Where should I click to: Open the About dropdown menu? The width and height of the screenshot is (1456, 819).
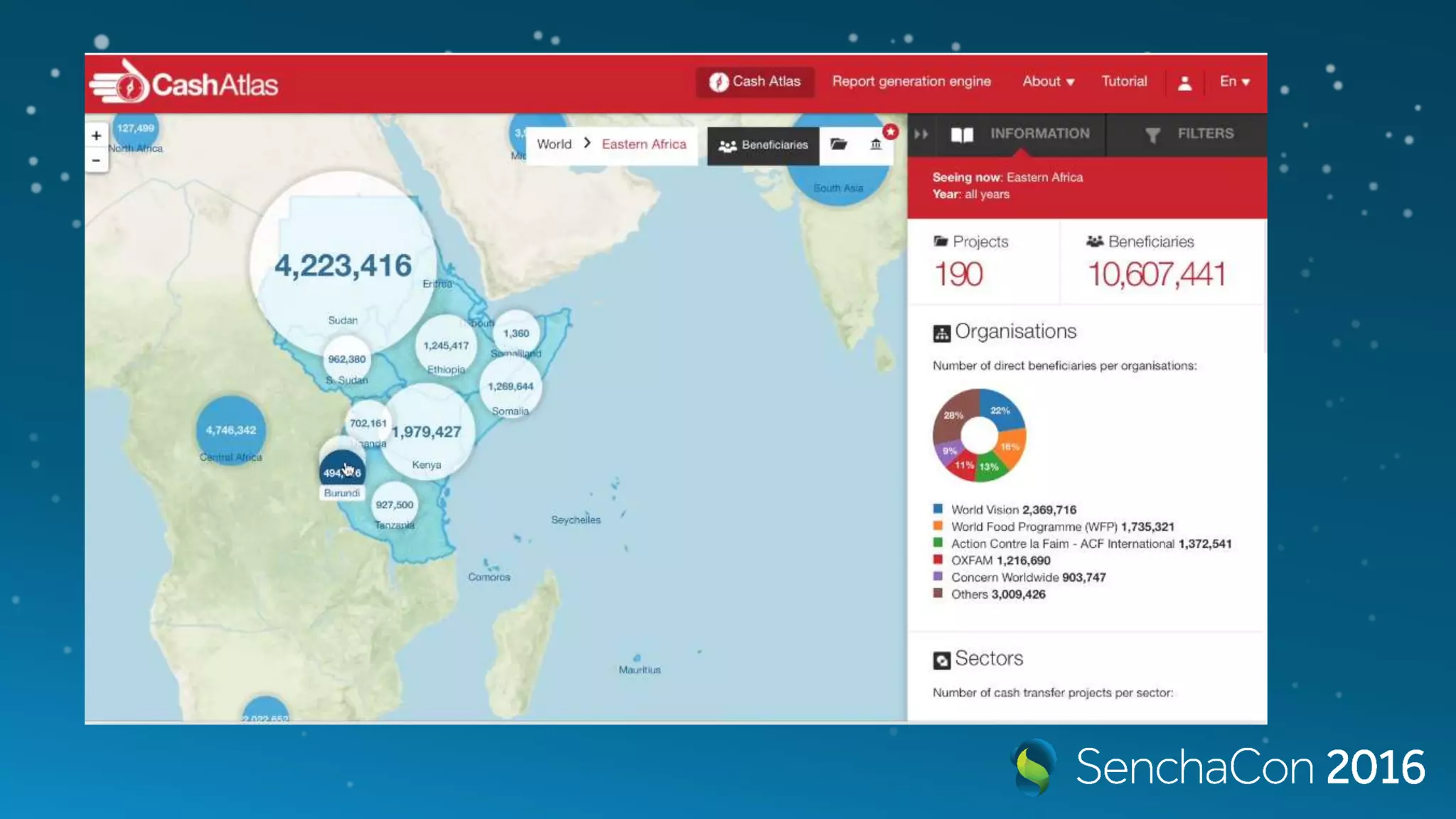click(x=1048, y=82)
